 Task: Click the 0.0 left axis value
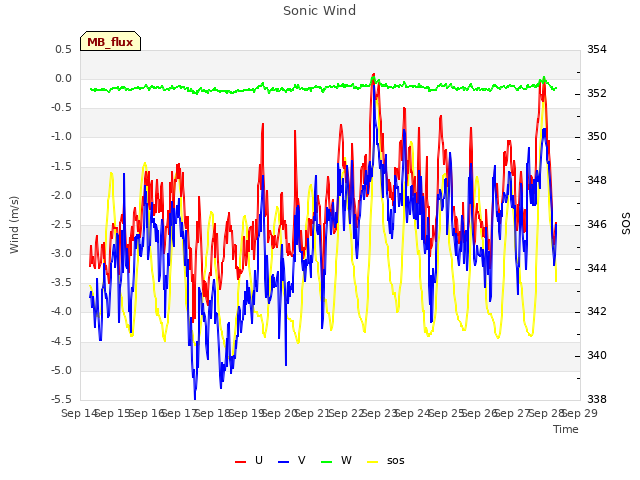click(64, 78)
